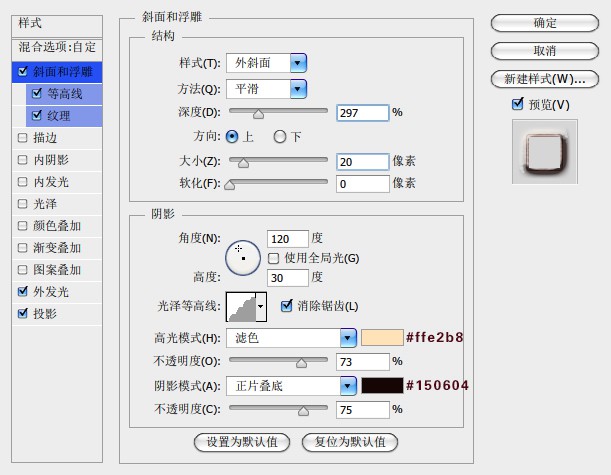Click the 软化 input field showing 0

point(362,184)
